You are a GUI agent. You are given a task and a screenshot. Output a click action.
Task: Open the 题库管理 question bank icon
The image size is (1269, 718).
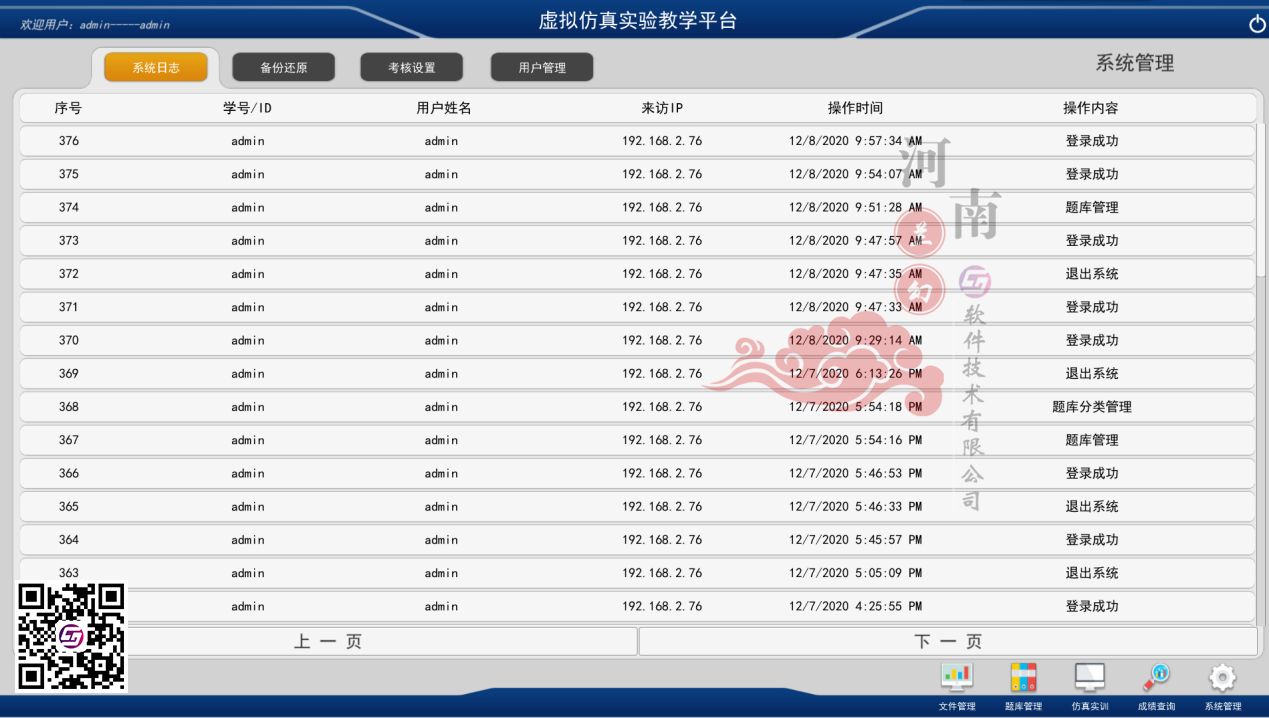(1023, 679)
